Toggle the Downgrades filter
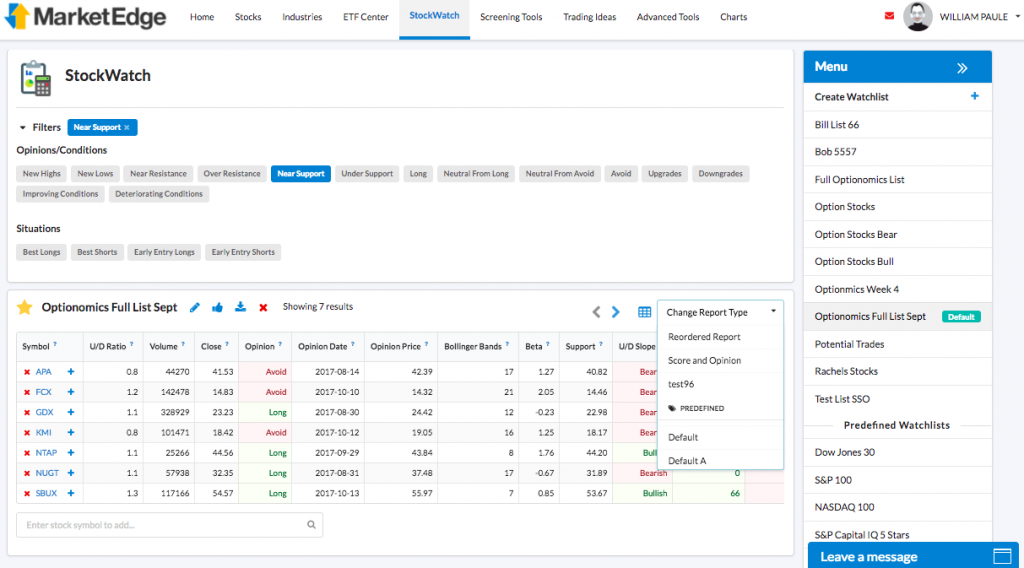This screenshot has width=1024, height=568. pyautogui.click(x=720, y=174)
